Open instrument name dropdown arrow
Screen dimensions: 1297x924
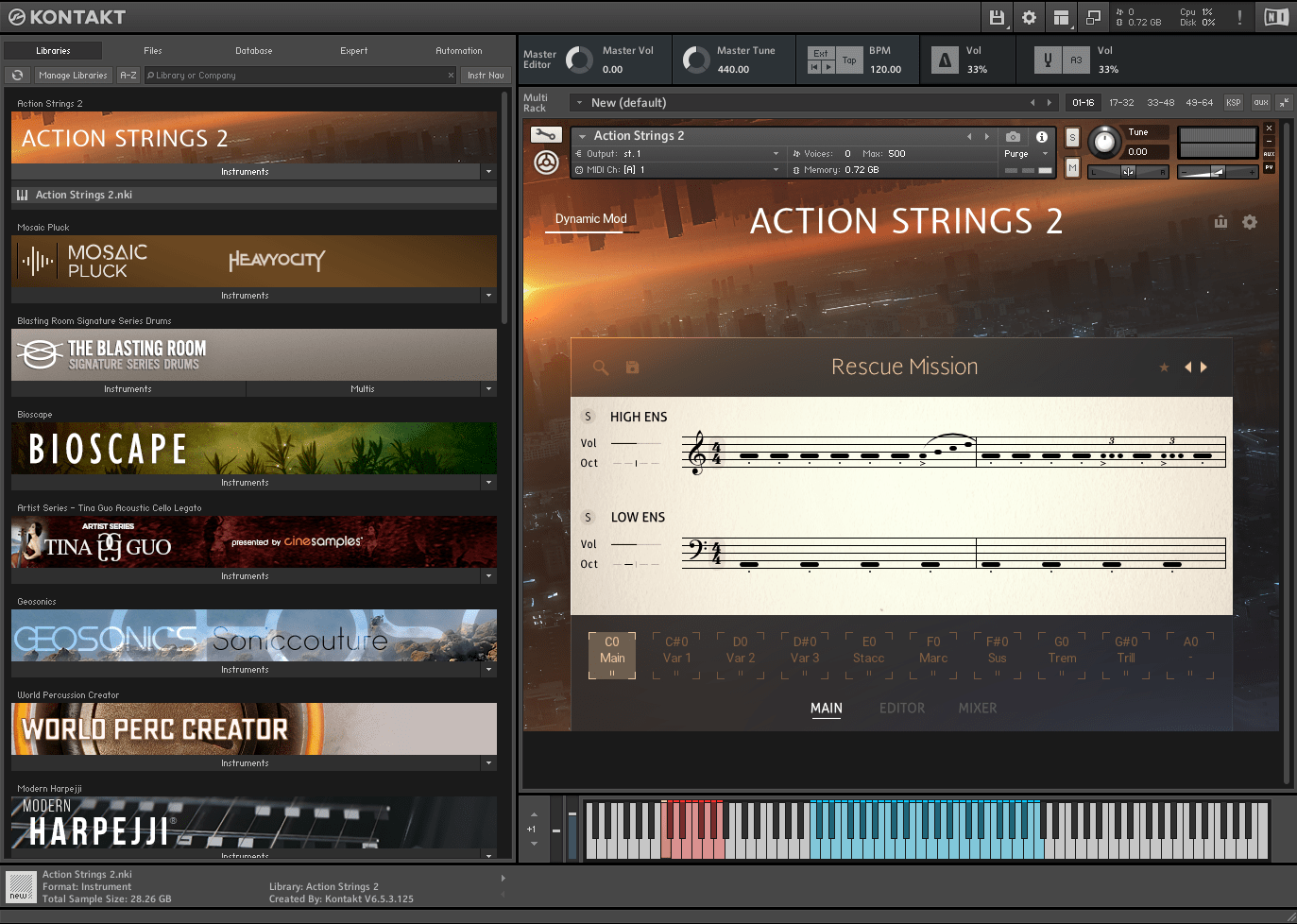click(x=582, y=136)
